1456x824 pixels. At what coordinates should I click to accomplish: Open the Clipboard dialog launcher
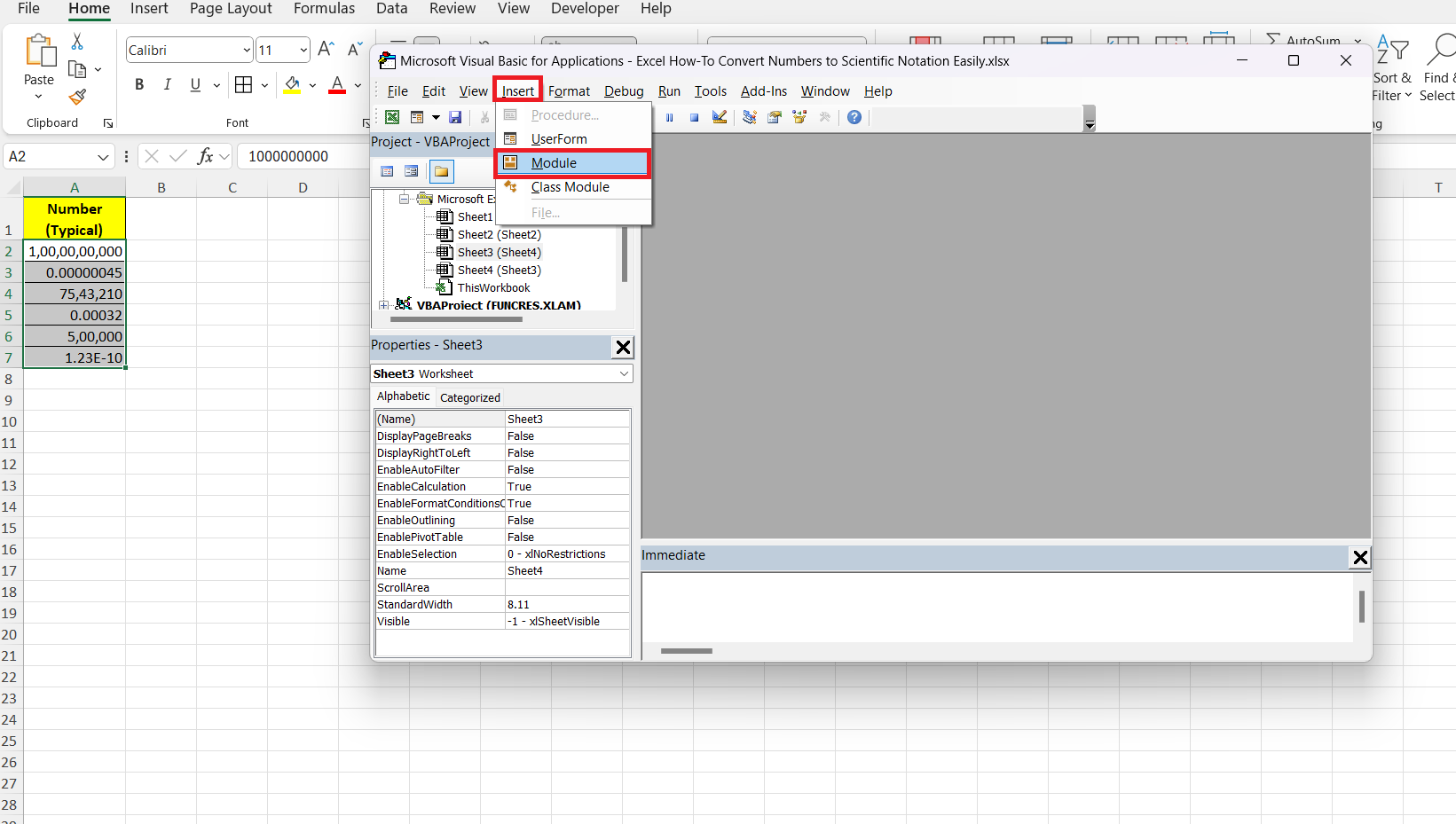pos(108,123)
